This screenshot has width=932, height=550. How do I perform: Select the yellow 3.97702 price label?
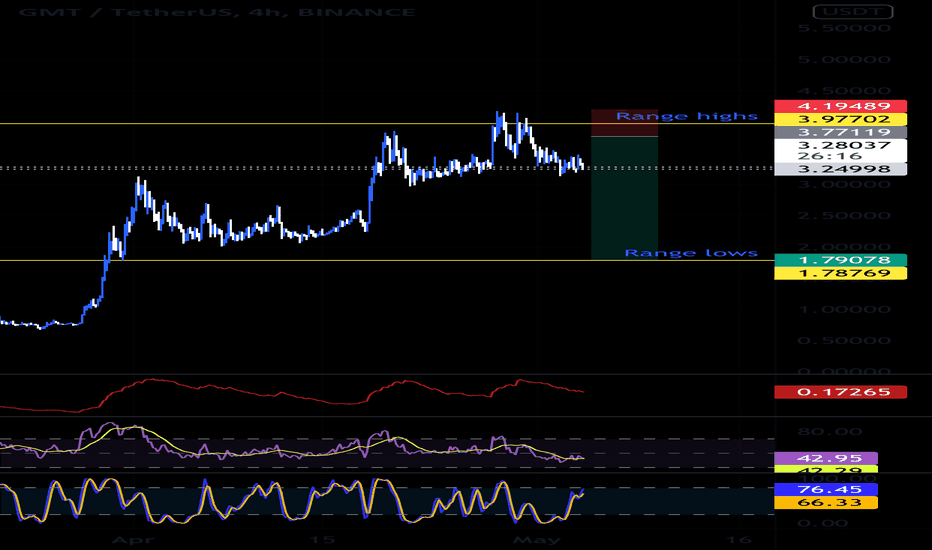pos(840,120)
